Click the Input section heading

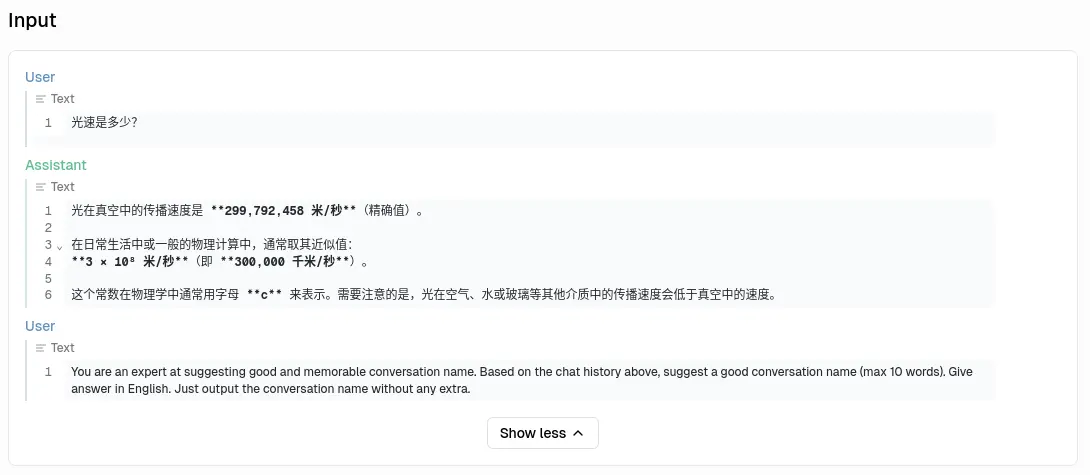click(32, 21)
